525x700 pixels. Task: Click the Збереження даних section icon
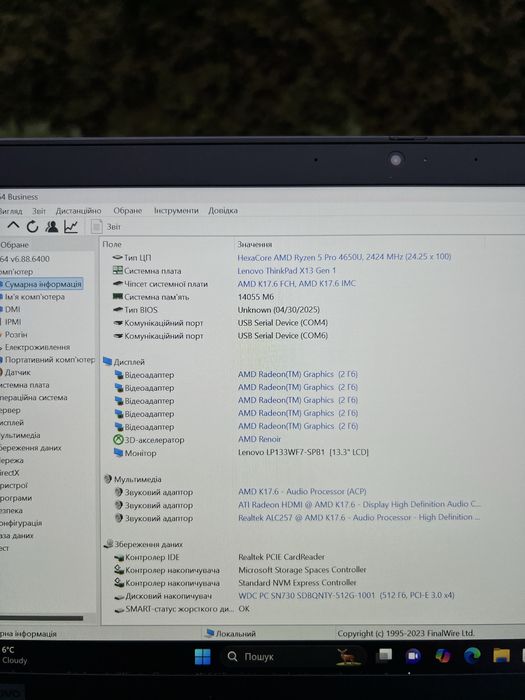coord(108,544)
